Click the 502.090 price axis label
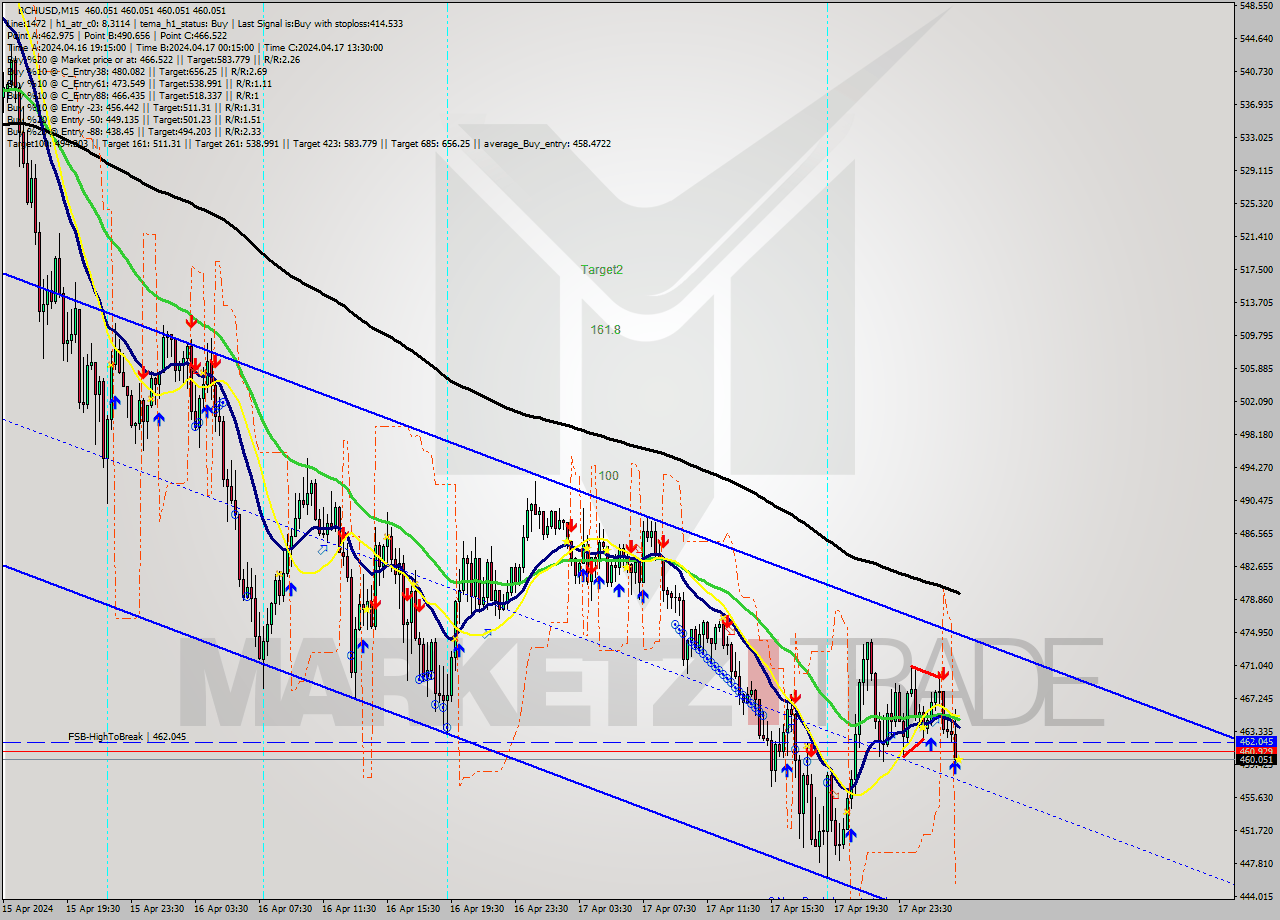This screenshot has height=920, width=1280. click(1256, 402)
